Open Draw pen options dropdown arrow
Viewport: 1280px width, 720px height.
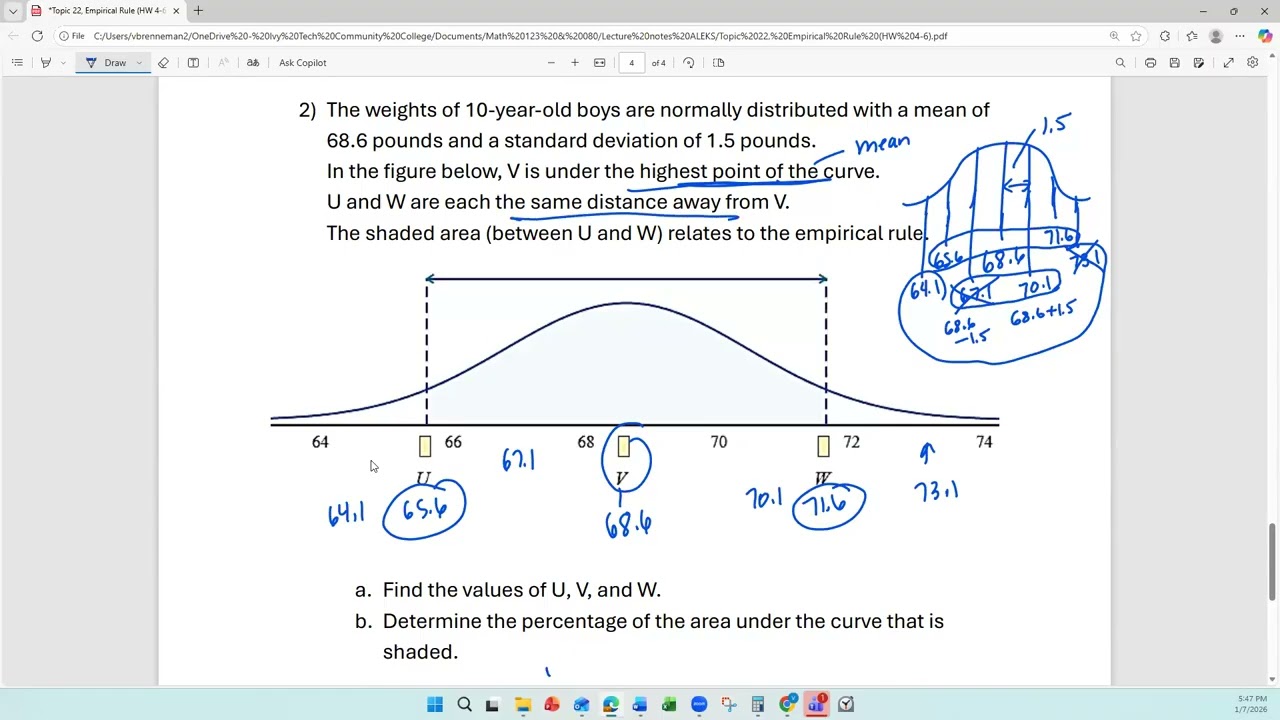pos(139,62)
